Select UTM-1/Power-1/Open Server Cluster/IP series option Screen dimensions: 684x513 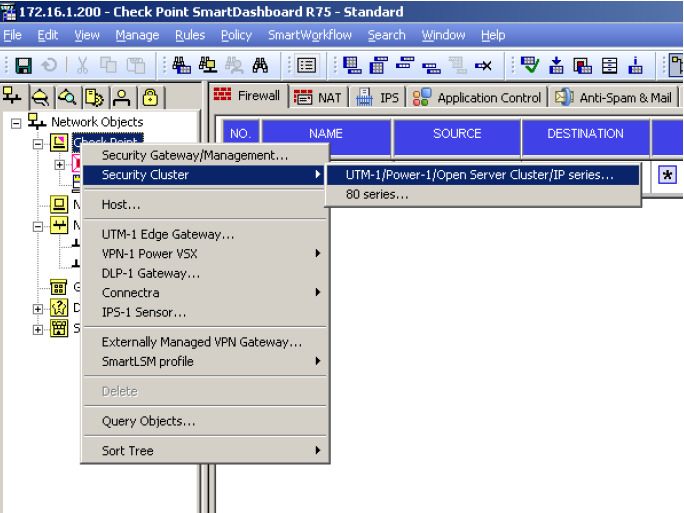point(483,175)
